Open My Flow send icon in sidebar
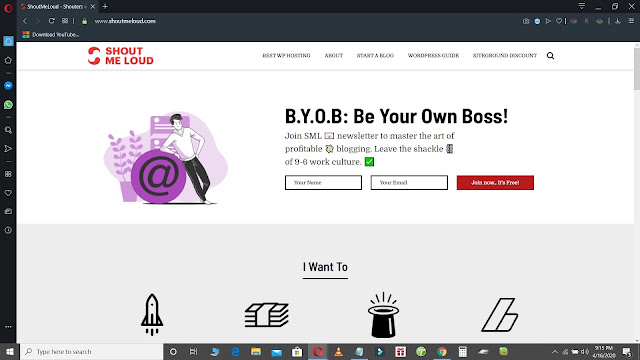This screenshot has width=640, height=360. (8, 149)
